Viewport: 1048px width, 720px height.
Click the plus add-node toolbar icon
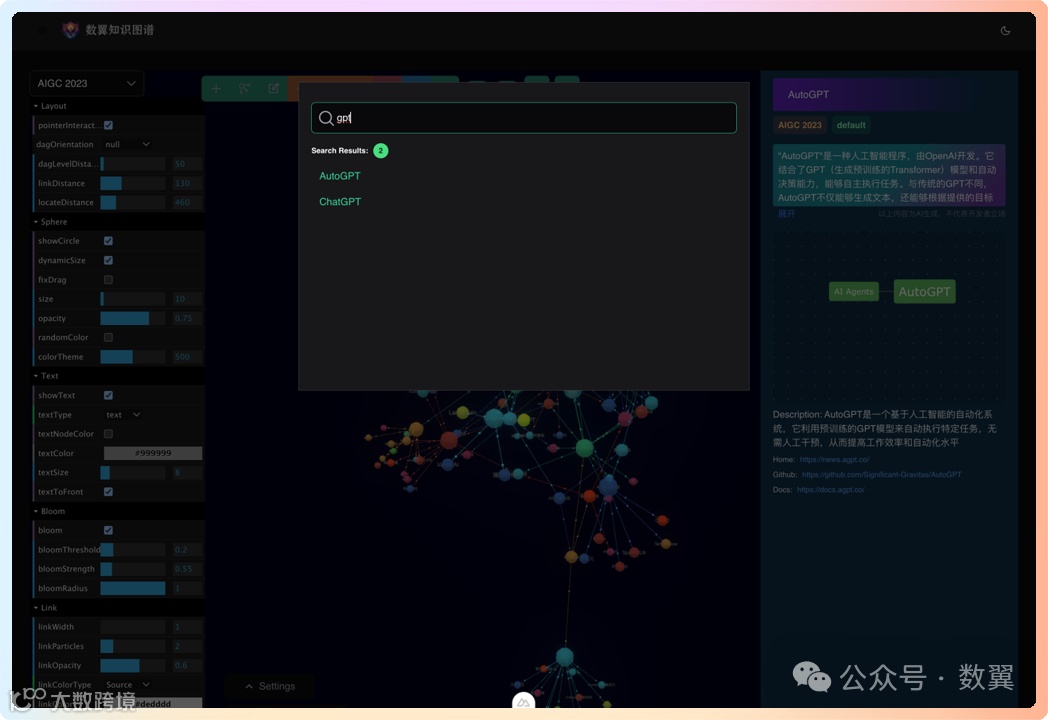216,88
